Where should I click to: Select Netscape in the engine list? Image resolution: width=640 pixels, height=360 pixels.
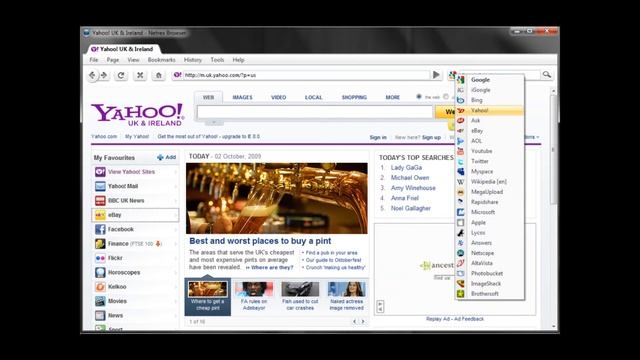point(490,253)
